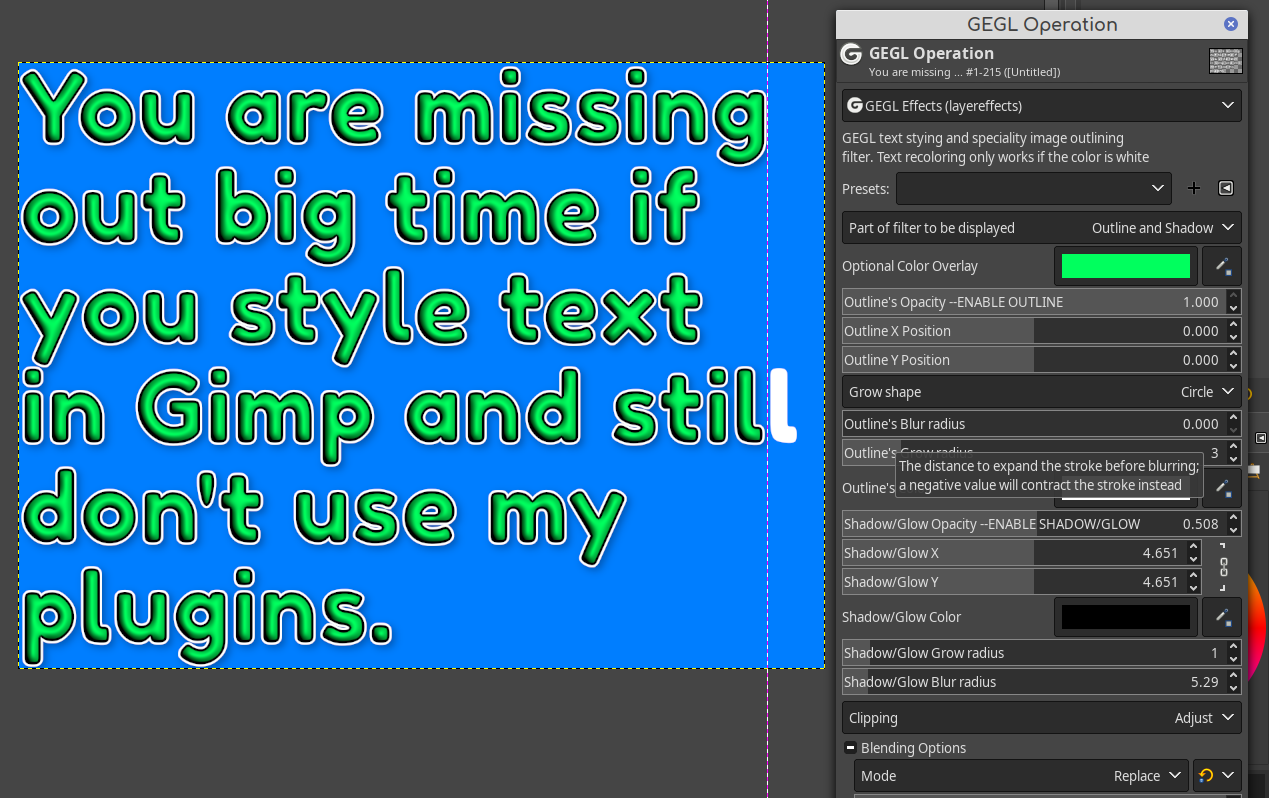This screenshot has height=798, width=1269.
Task: Adjust the Shadow/Glow Grow radius stepper arrows
Action: [1233, 653]
